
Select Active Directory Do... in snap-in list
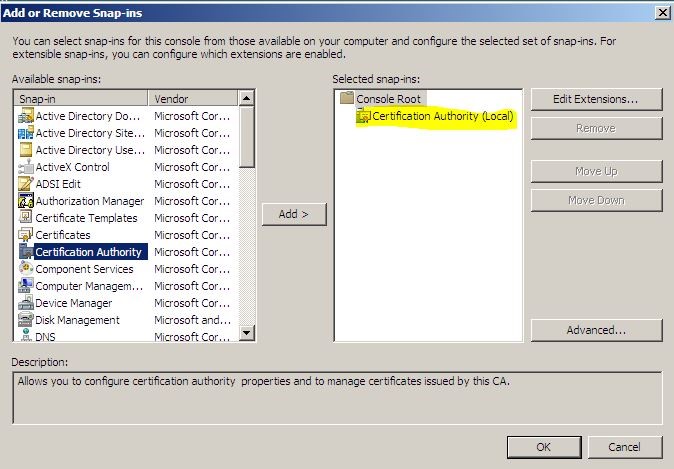point(88,116)
